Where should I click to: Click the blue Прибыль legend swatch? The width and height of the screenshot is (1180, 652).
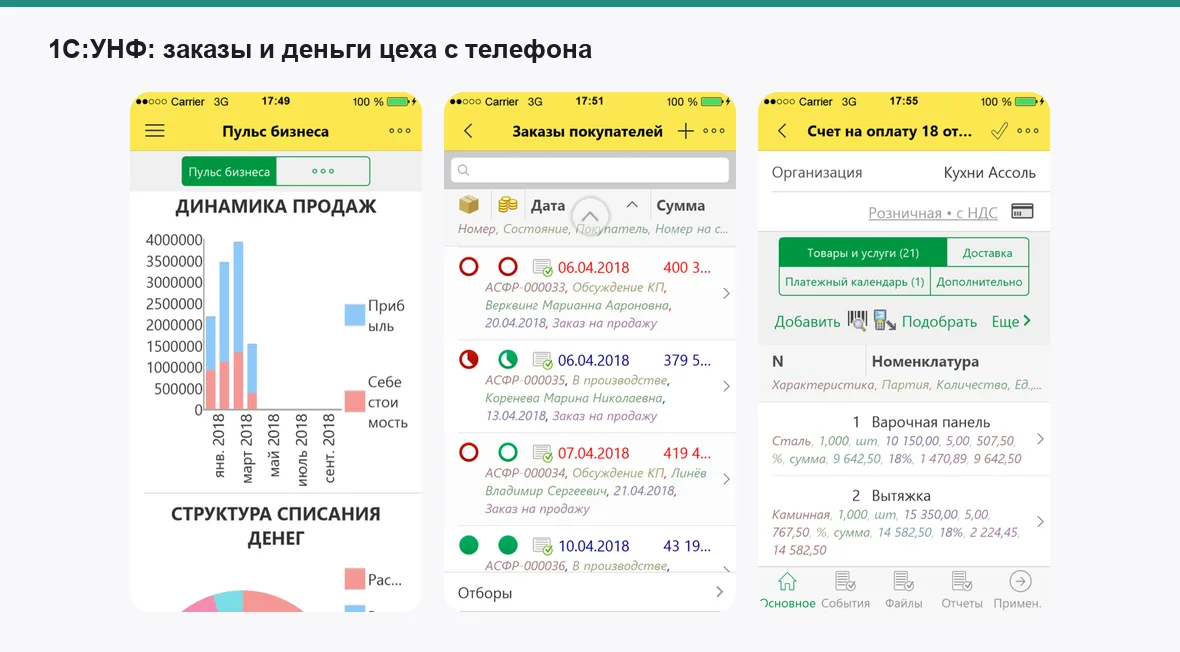coord(354,315)
